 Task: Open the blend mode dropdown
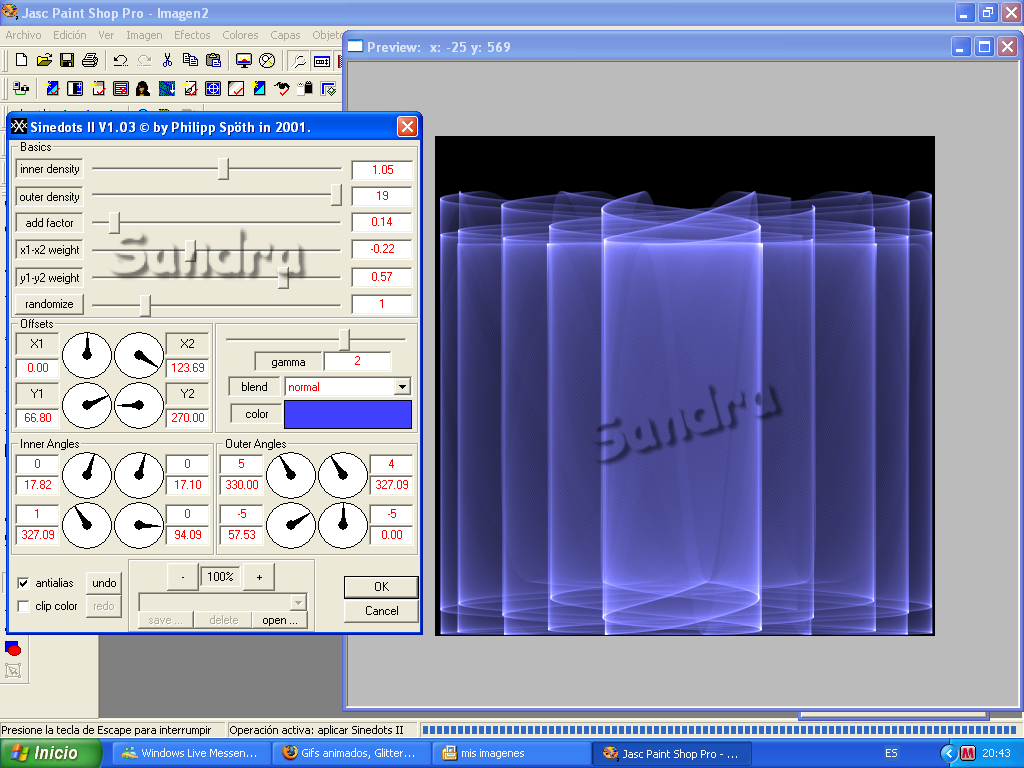coord(402,387)
